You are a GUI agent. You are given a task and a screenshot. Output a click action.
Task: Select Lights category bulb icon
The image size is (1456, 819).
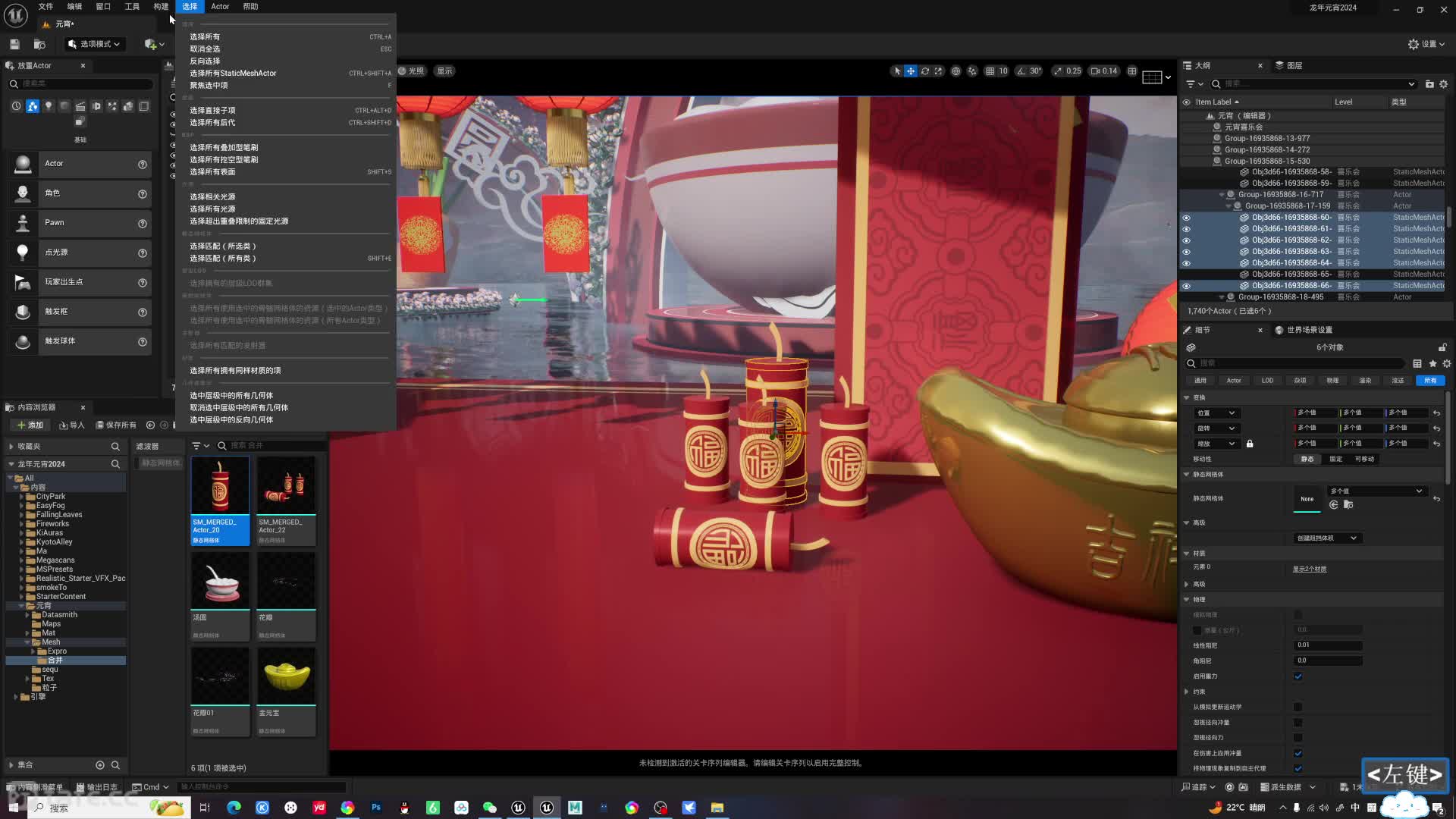49,106
